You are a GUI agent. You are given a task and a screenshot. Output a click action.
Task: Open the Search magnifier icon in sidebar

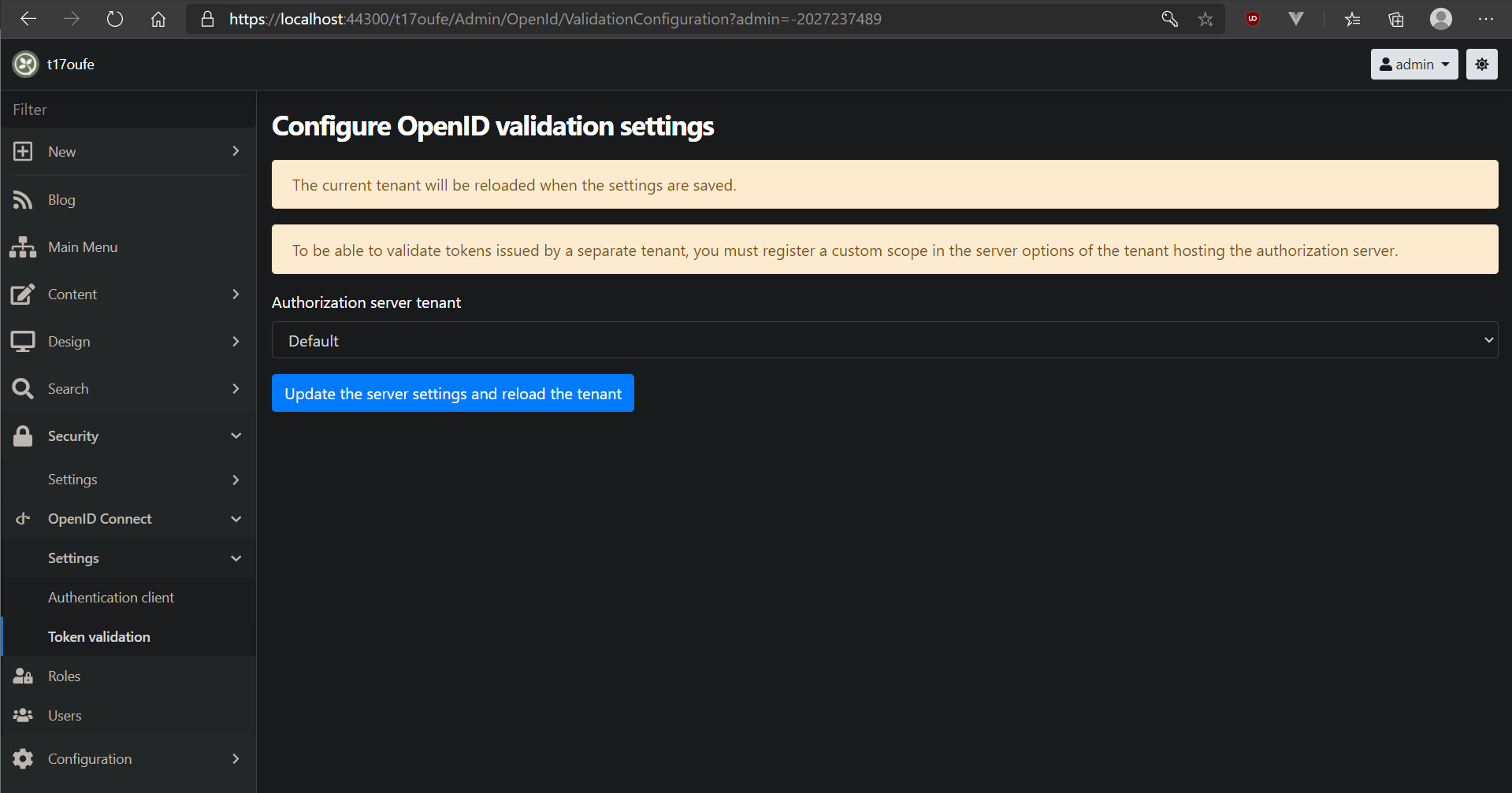[22, 388]
